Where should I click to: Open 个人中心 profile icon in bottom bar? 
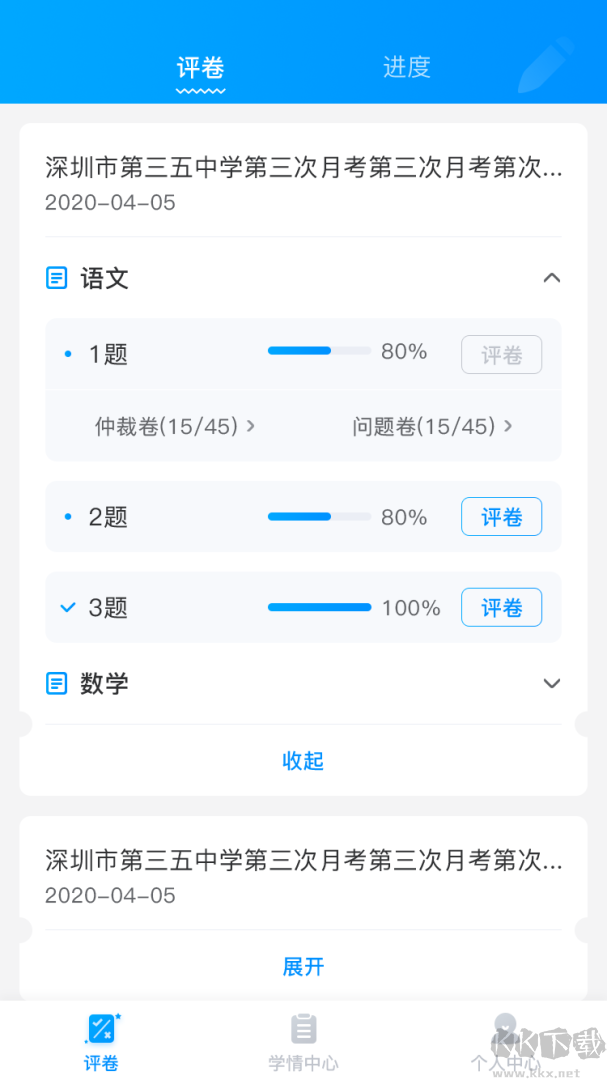pyautogui.click(x=505, y=1028)
